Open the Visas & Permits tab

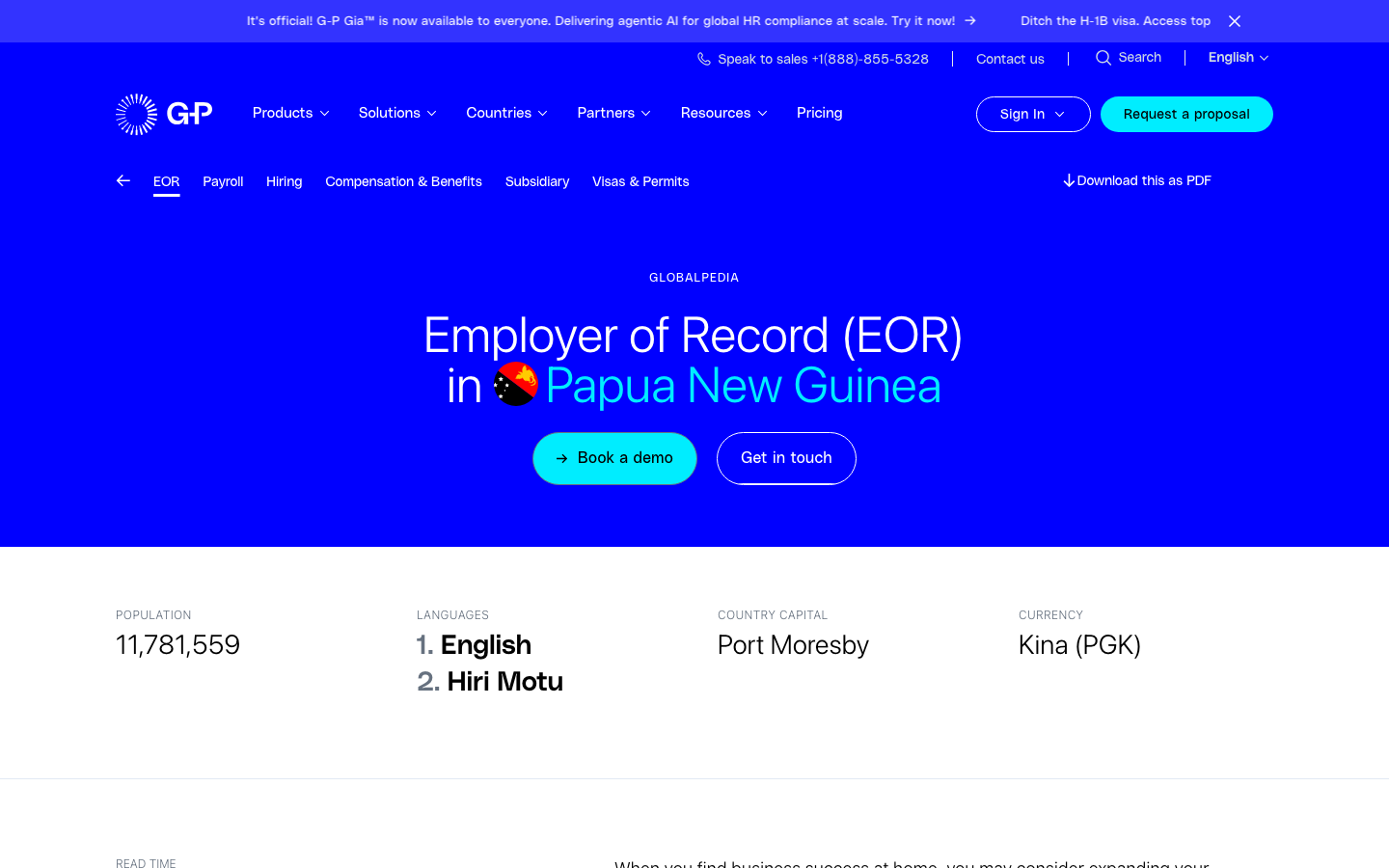(640, 181)
